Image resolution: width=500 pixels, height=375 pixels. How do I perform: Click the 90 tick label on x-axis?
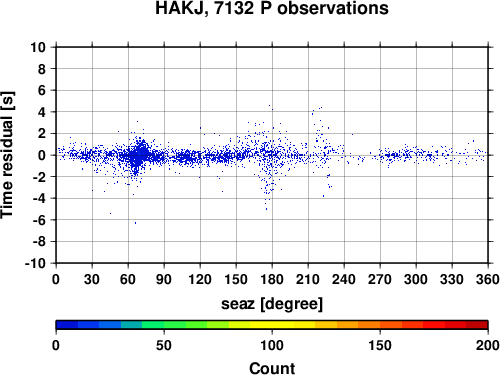click(x=164, y=279)
